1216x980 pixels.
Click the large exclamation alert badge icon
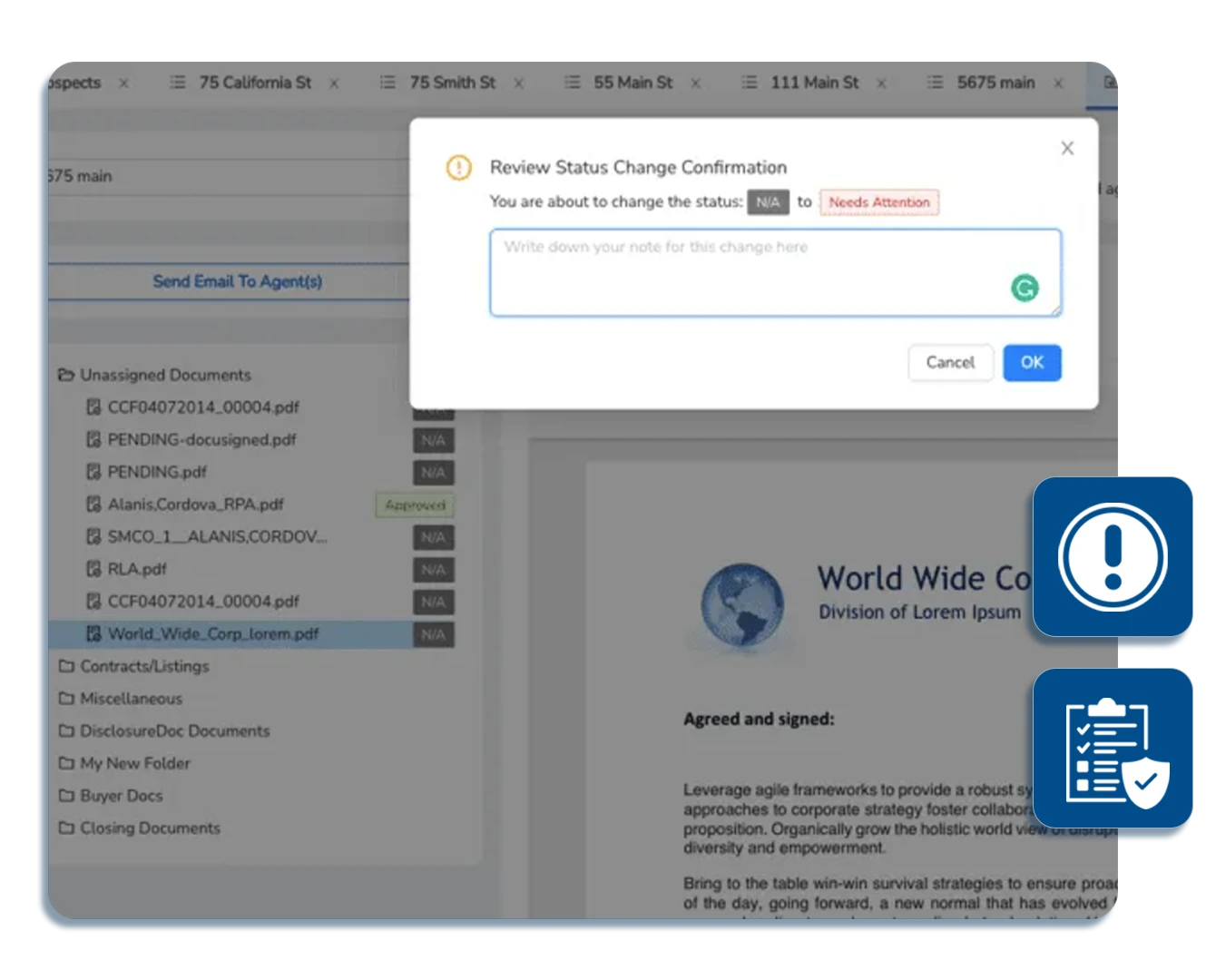pos(1113,556)
